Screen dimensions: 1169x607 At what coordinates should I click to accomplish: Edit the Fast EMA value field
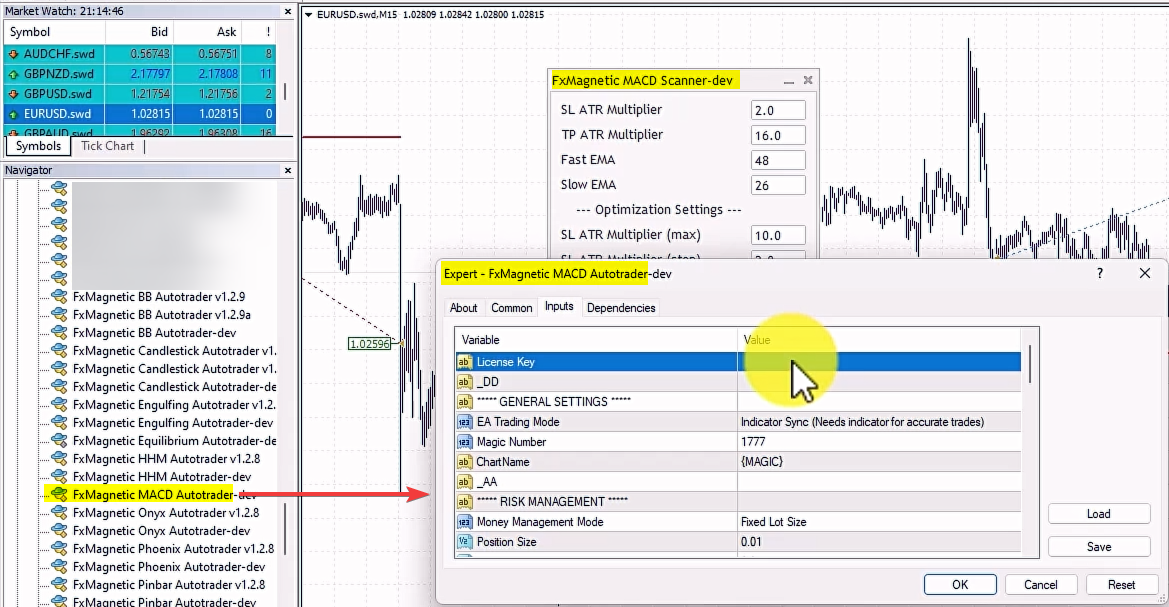pyautogui.click(x=778, y=160)
